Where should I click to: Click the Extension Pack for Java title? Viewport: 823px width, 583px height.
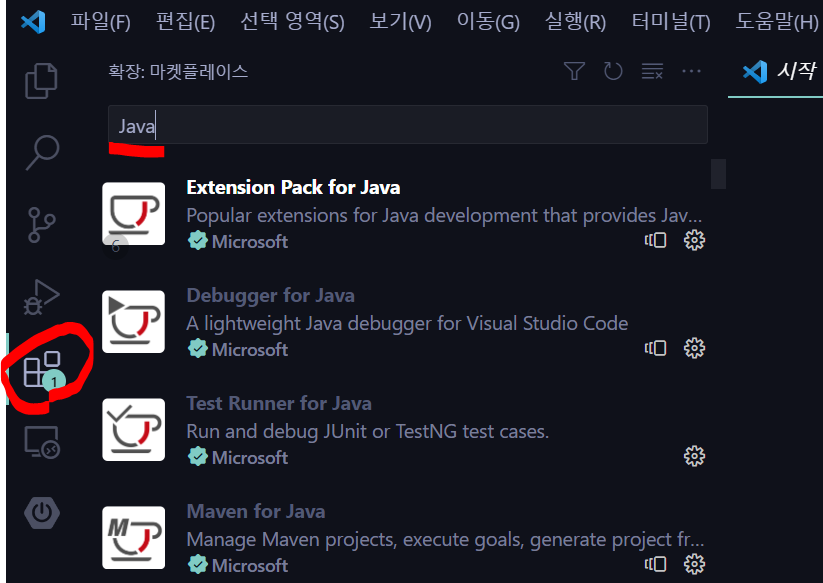293,187
